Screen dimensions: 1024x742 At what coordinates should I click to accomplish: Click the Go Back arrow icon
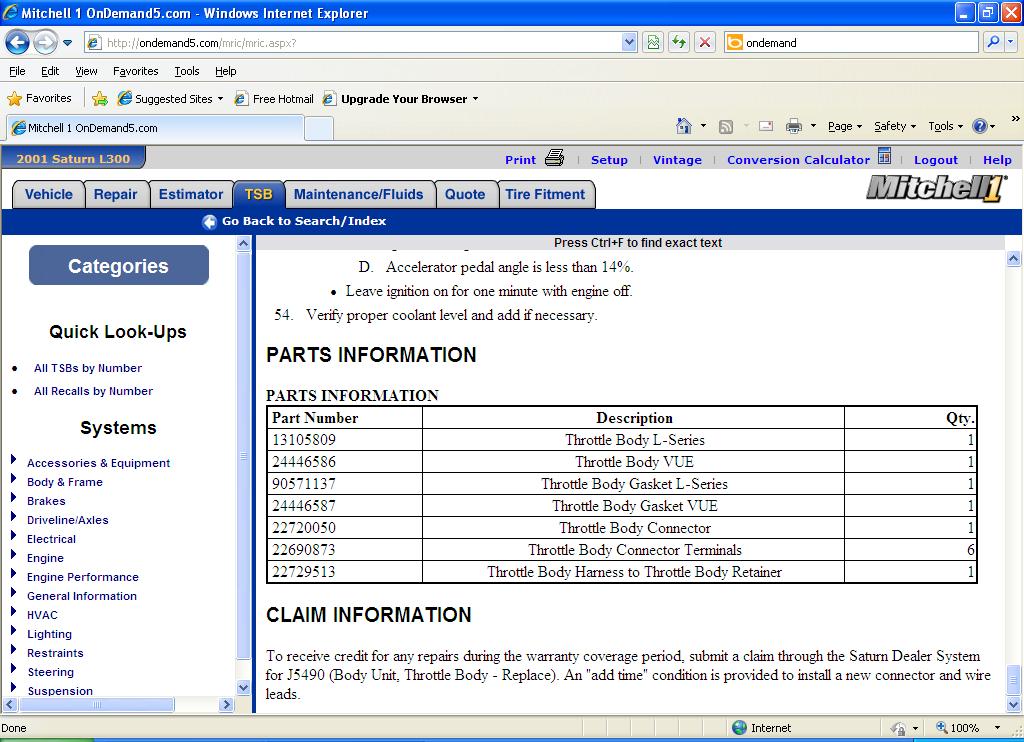coord(209,222)
